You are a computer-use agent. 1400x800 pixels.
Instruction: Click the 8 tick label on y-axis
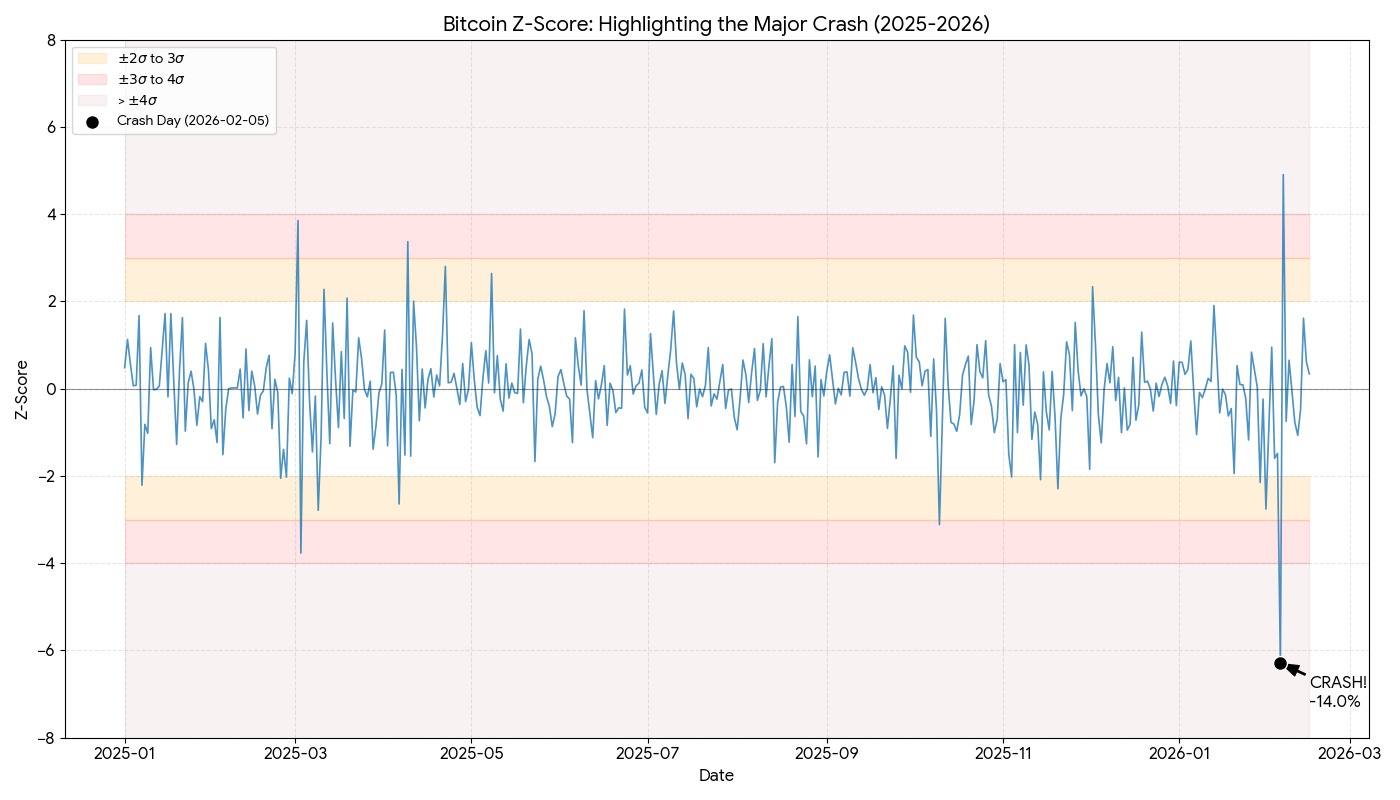[x=50, y=41]
